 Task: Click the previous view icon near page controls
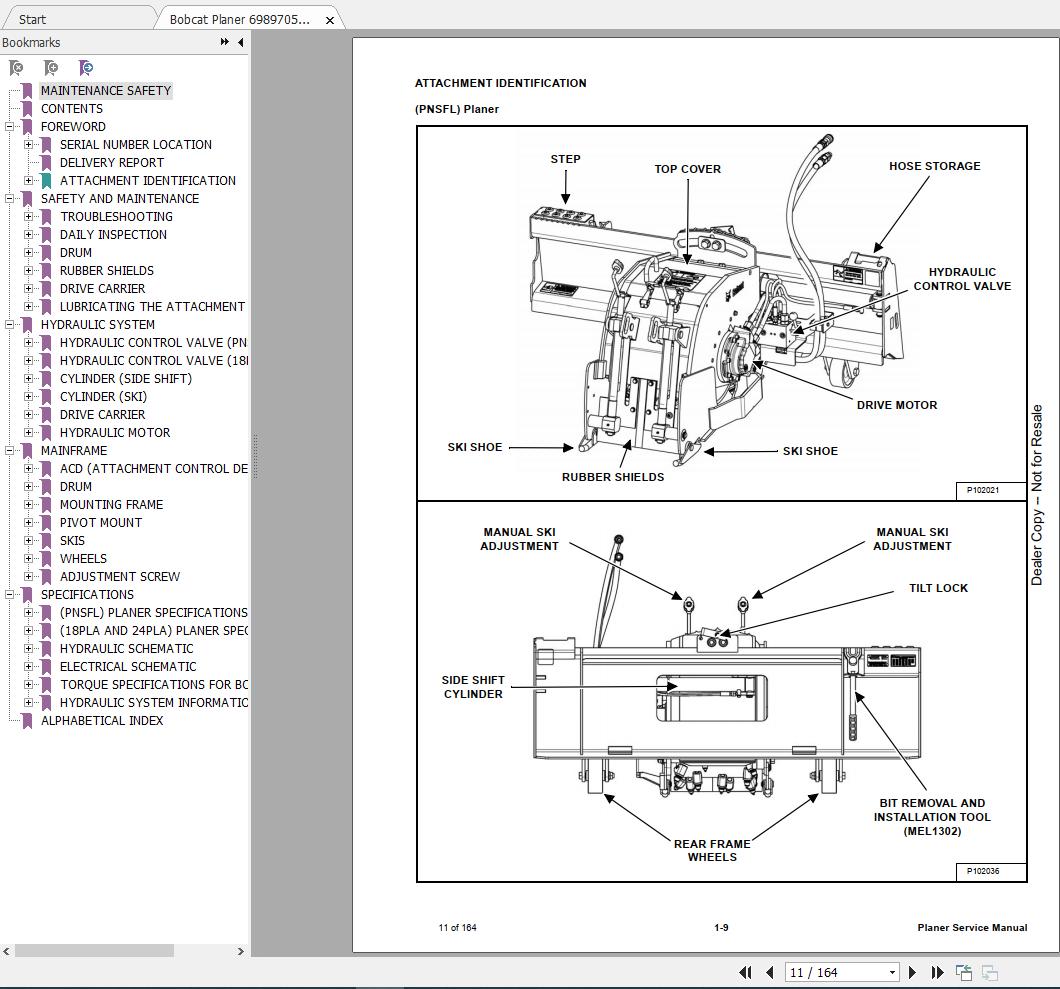tap(963, 972)
